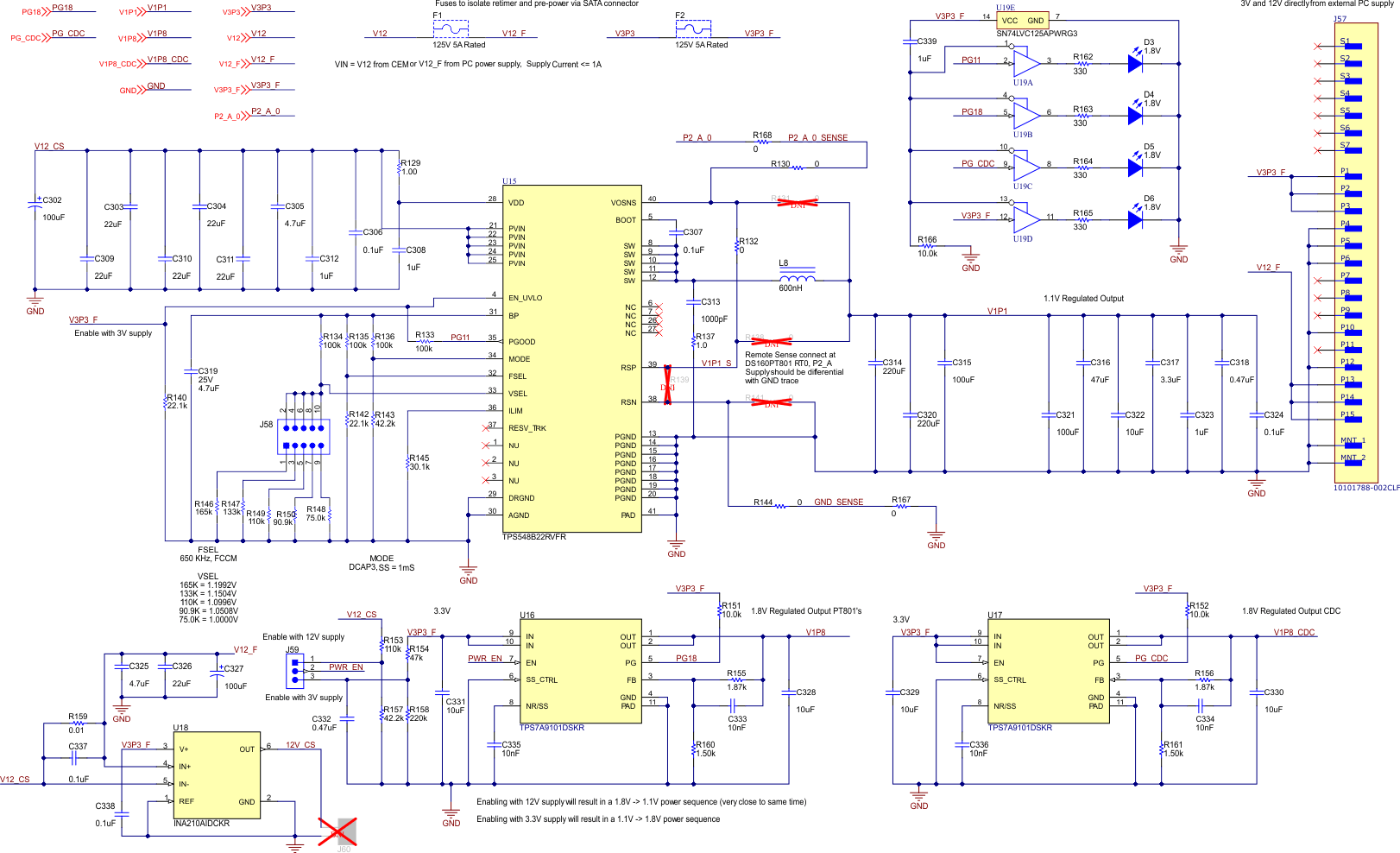Click fuse F2 on the V3P3 line

(693, 29)
